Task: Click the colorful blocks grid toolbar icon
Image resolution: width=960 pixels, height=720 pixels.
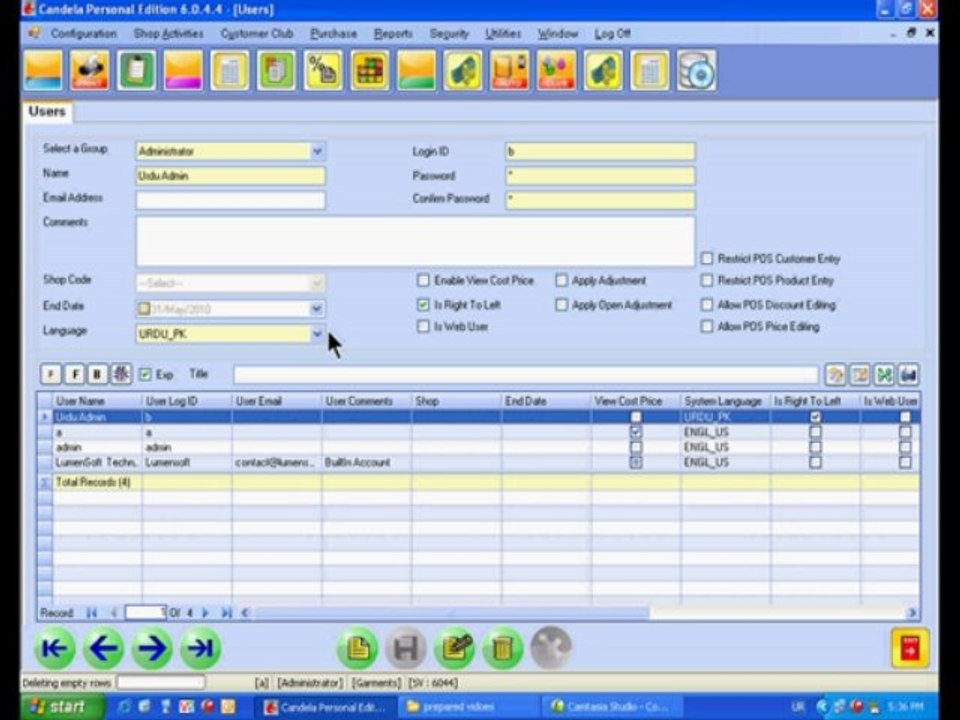Action: (370, 70)
